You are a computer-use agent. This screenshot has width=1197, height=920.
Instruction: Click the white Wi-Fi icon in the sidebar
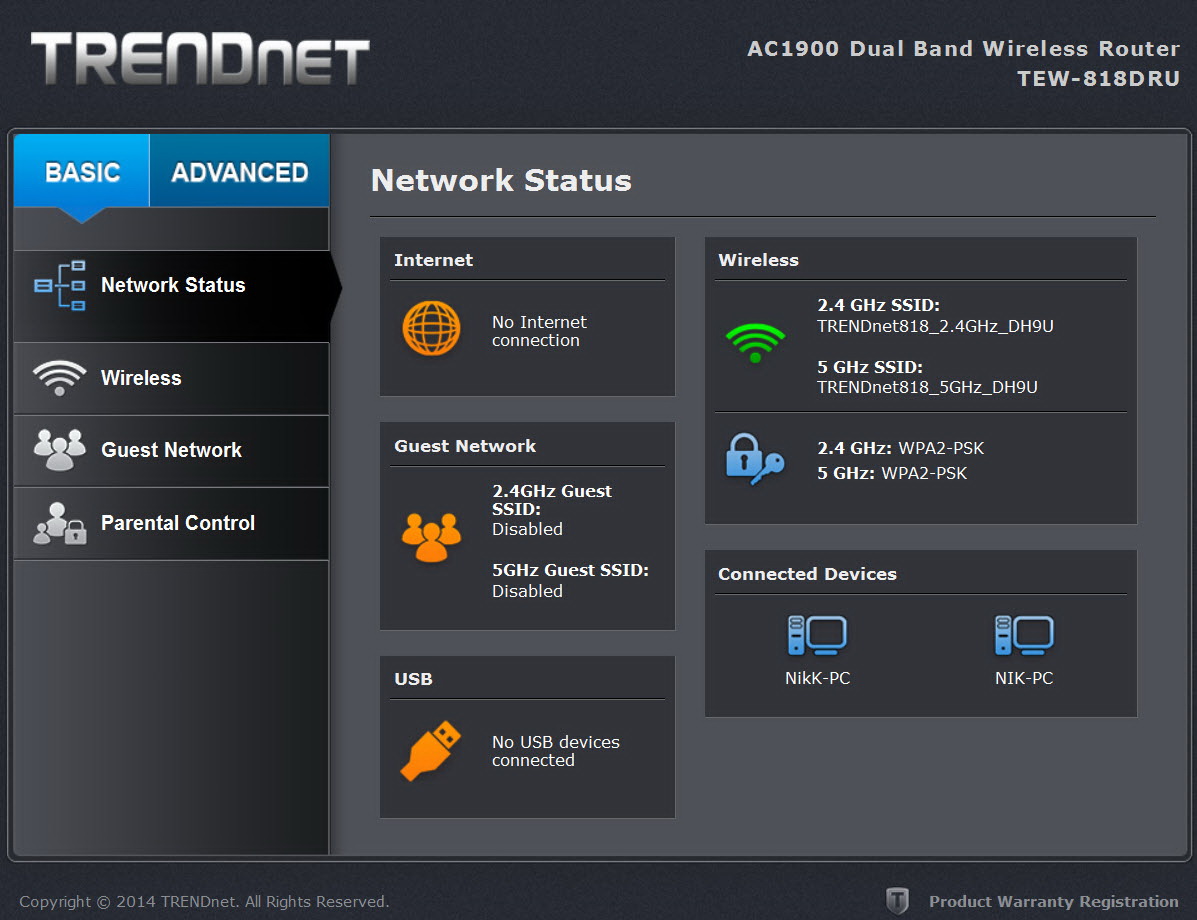click(x=59, y=378)
